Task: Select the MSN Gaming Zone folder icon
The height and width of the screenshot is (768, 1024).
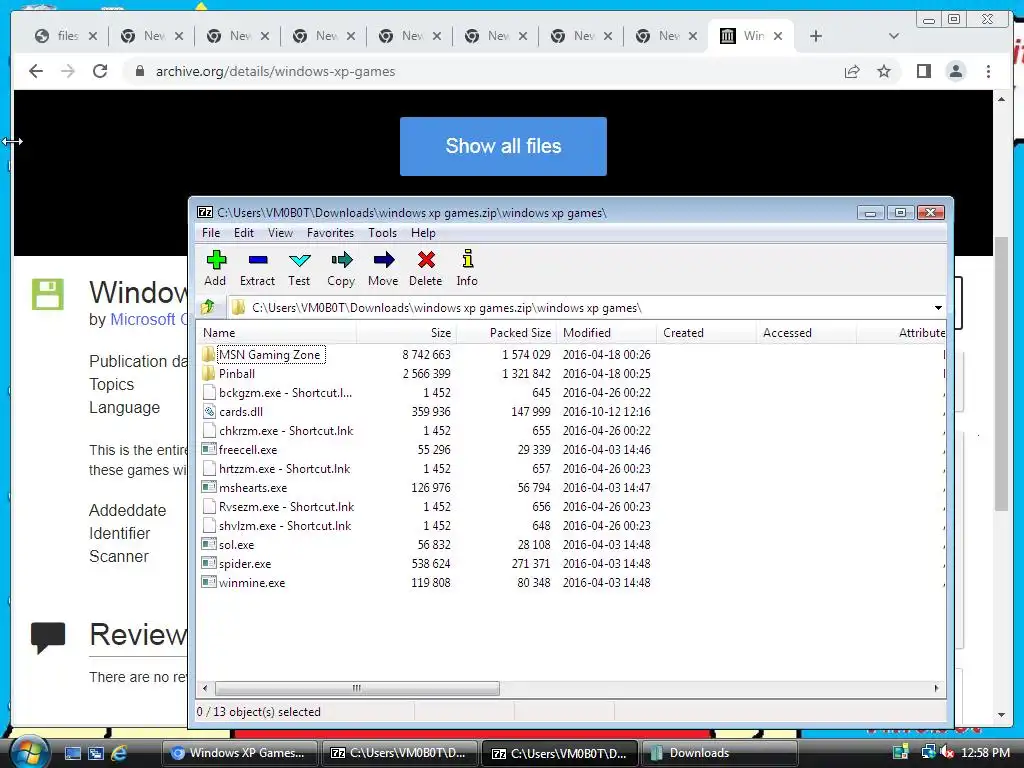Action: 208,355
